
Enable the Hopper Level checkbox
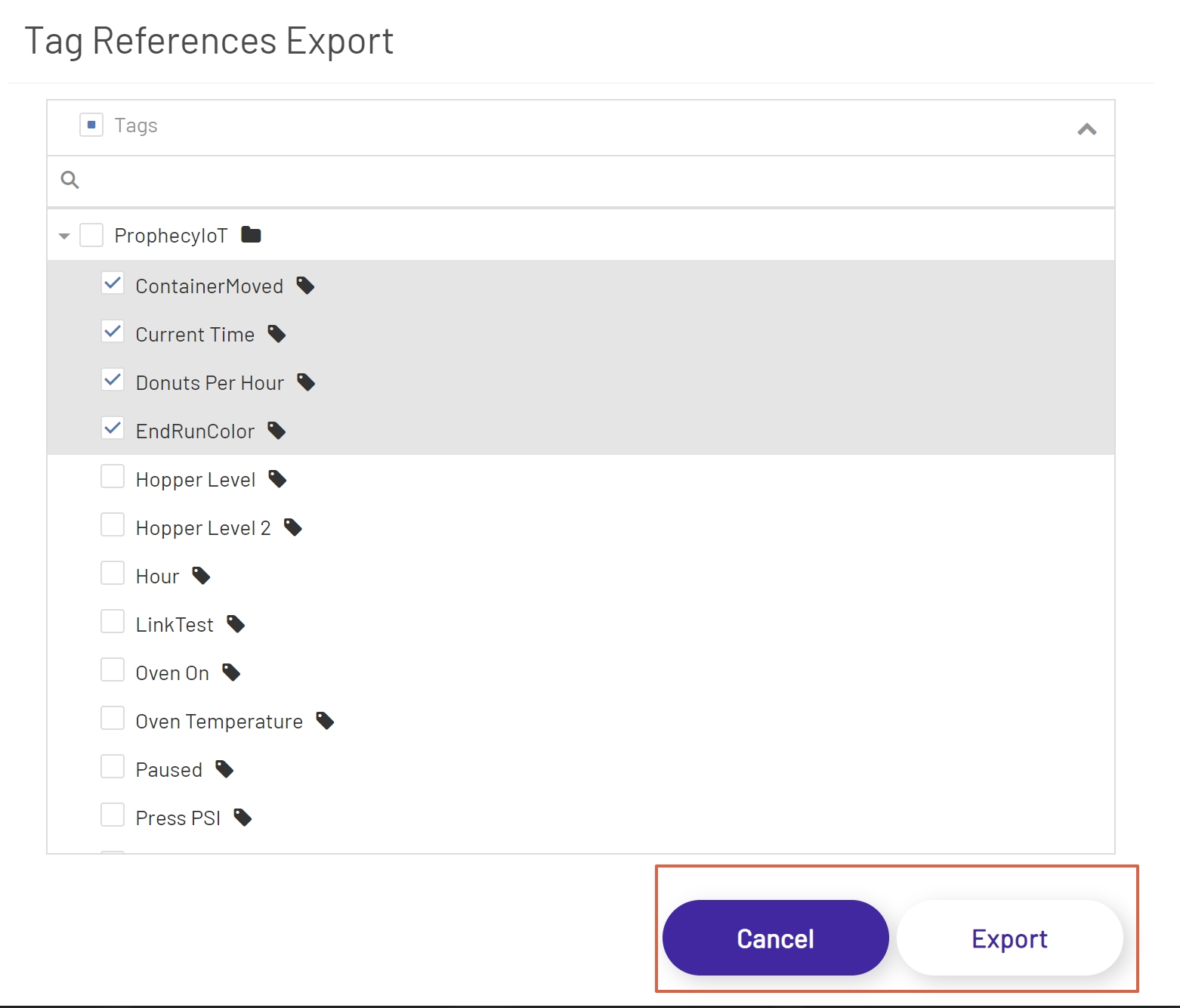click(113, 476)
